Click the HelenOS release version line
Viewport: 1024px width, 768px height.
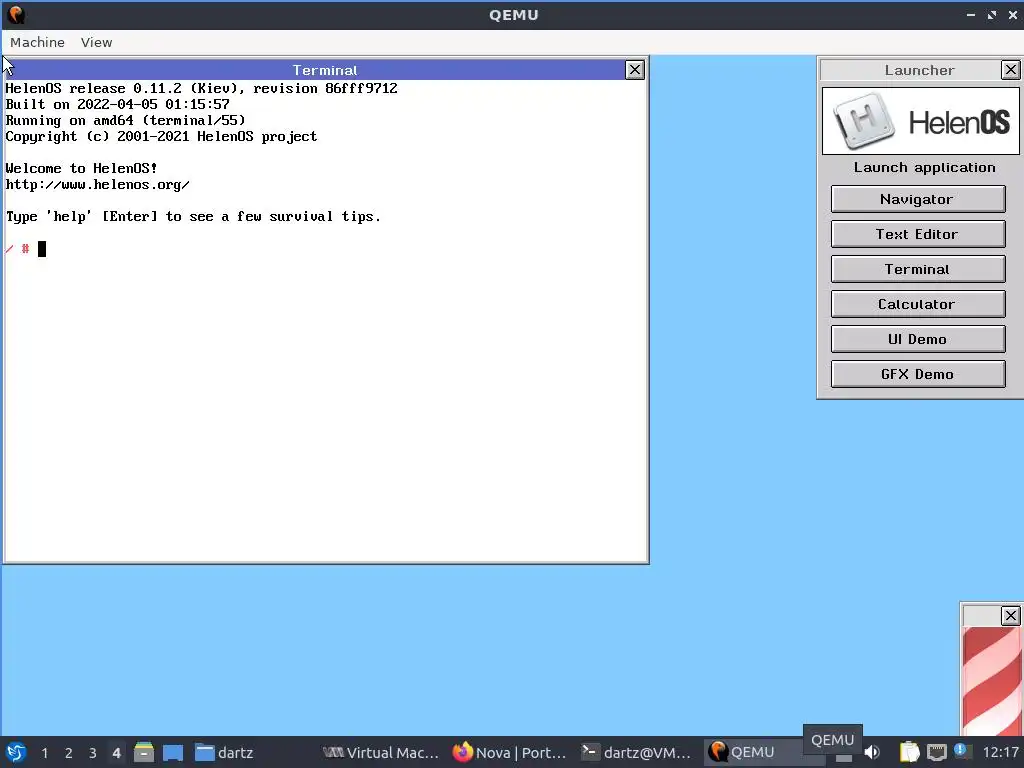pyautogui.click(x=201, y=88)
